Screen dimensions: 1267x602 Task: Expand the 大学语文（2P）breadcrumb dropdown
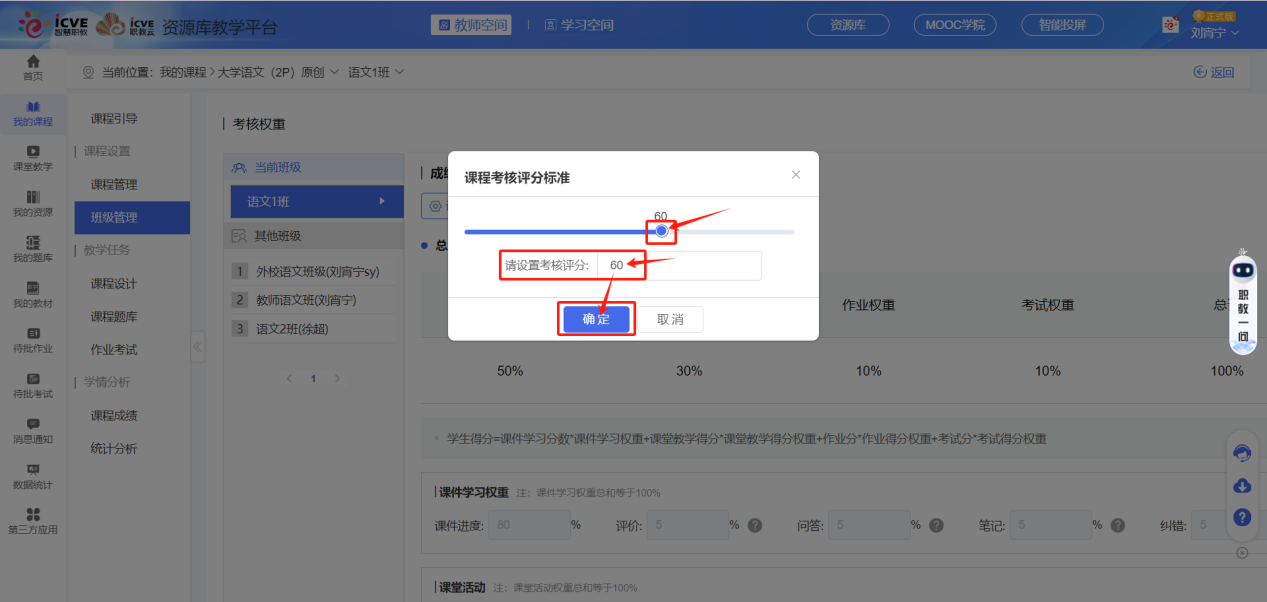[x=334, y=71]
